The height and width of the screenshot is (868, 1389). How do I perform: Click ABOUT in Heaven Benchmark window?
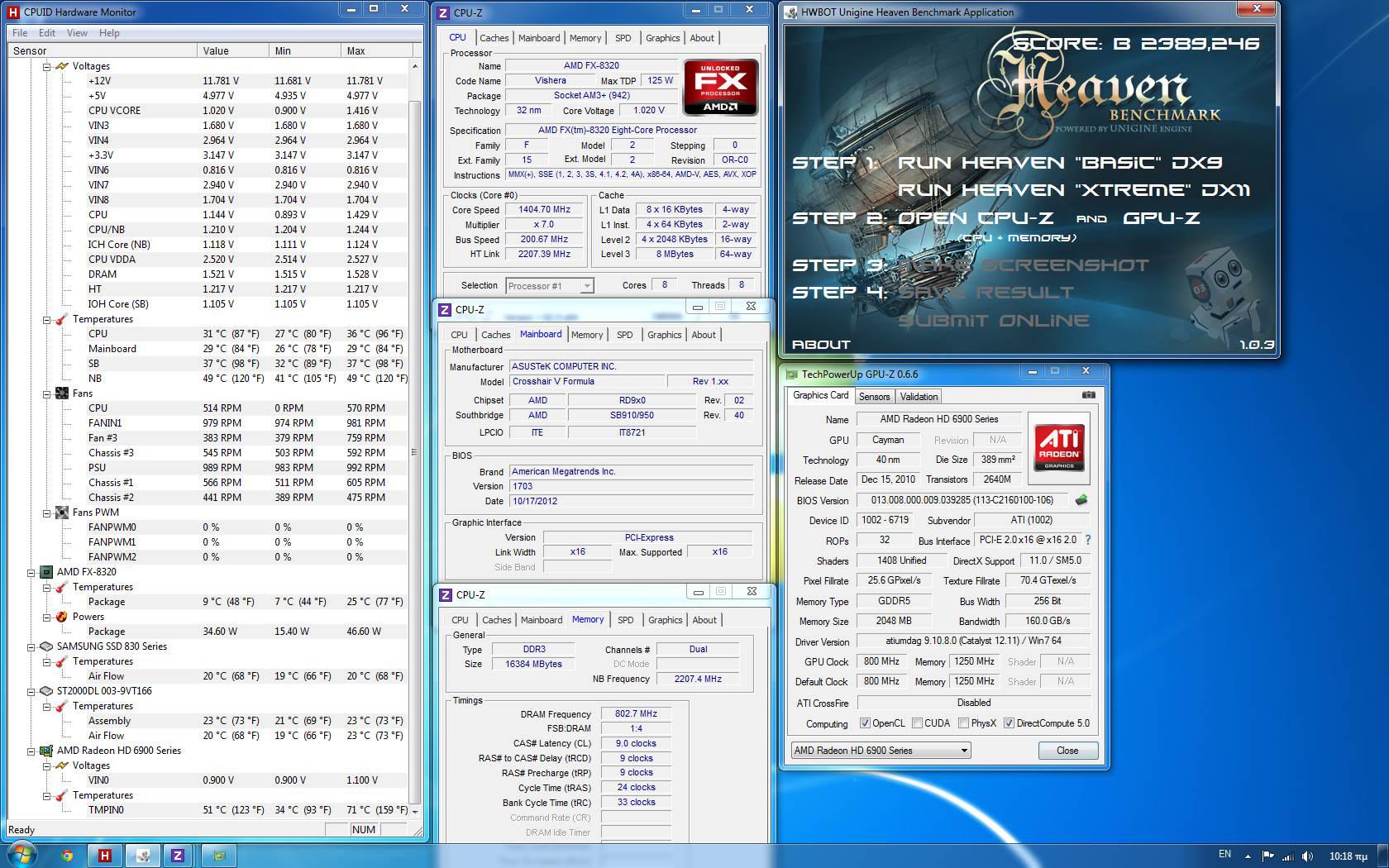[821, 345]
